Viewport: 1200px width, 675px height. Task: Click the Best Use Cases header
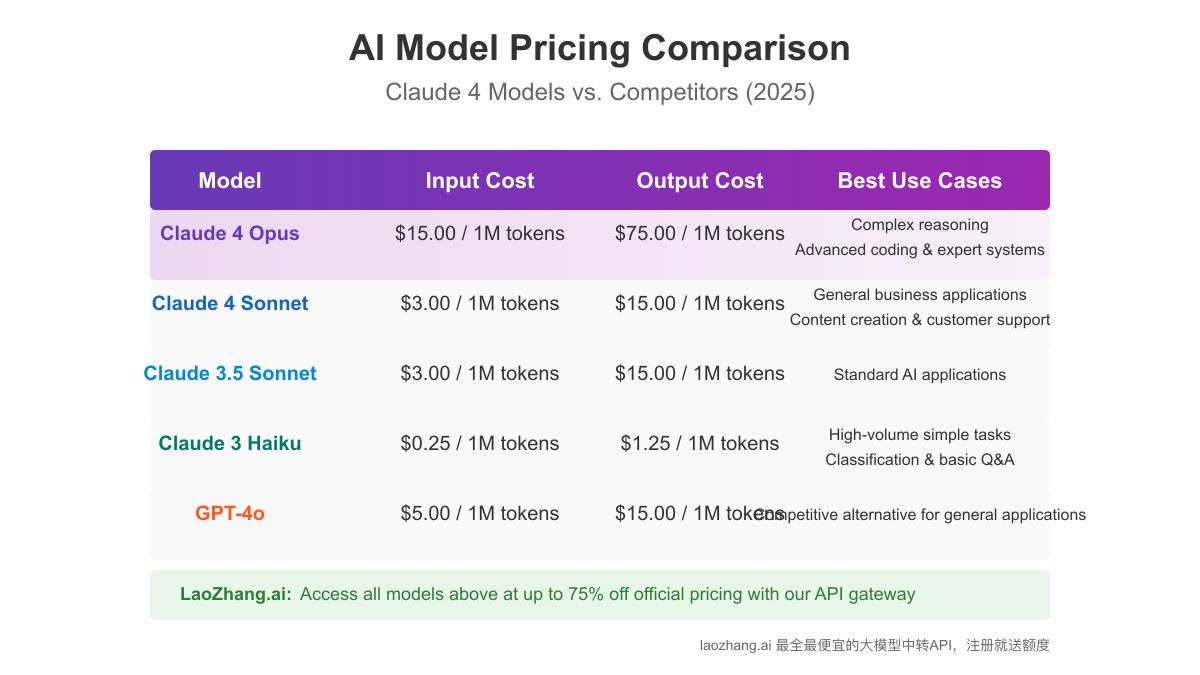point(920,181)
